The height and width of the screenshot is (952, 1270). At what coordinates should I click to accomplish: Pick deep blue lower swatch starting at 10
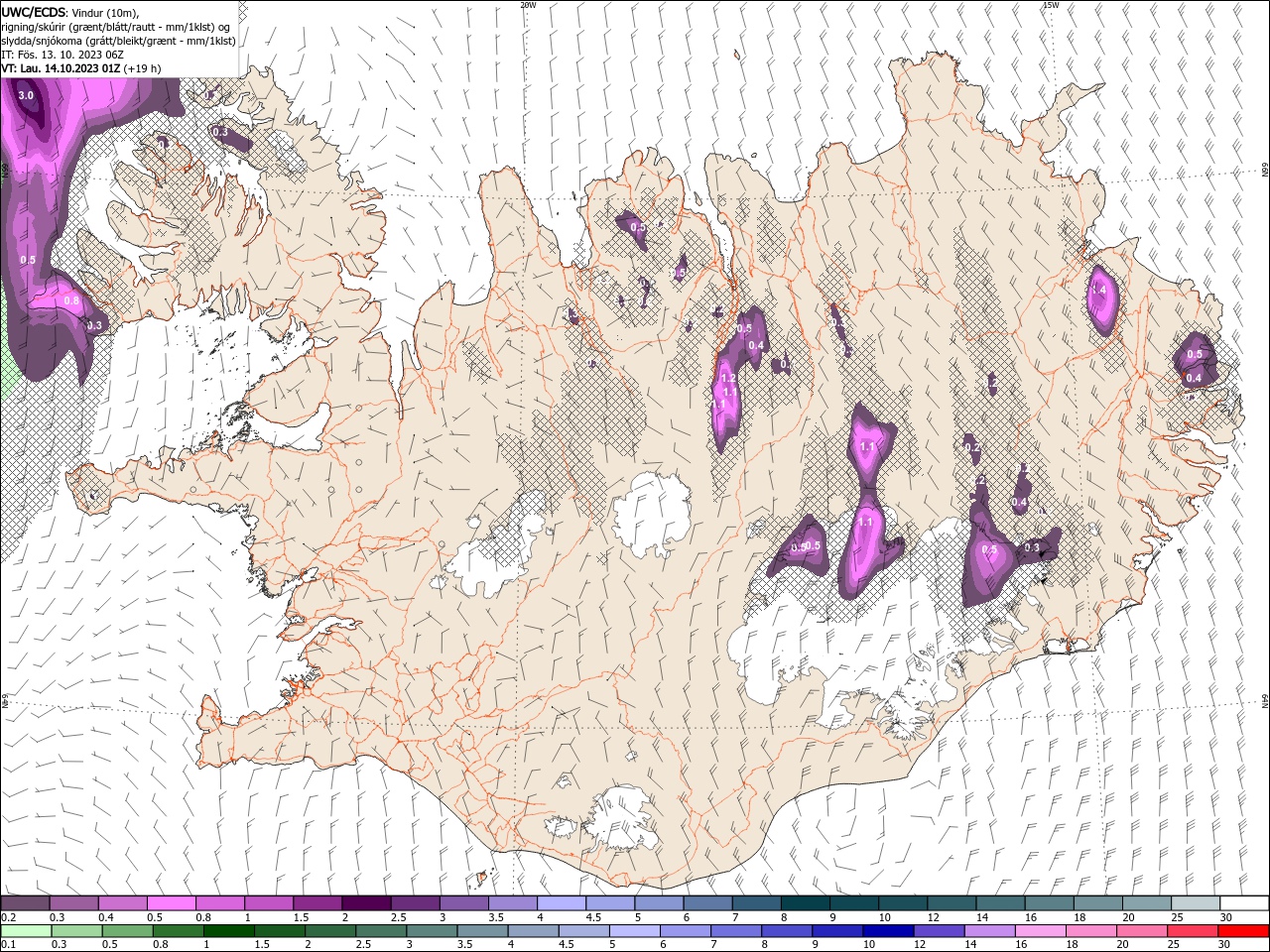(887, 931)
